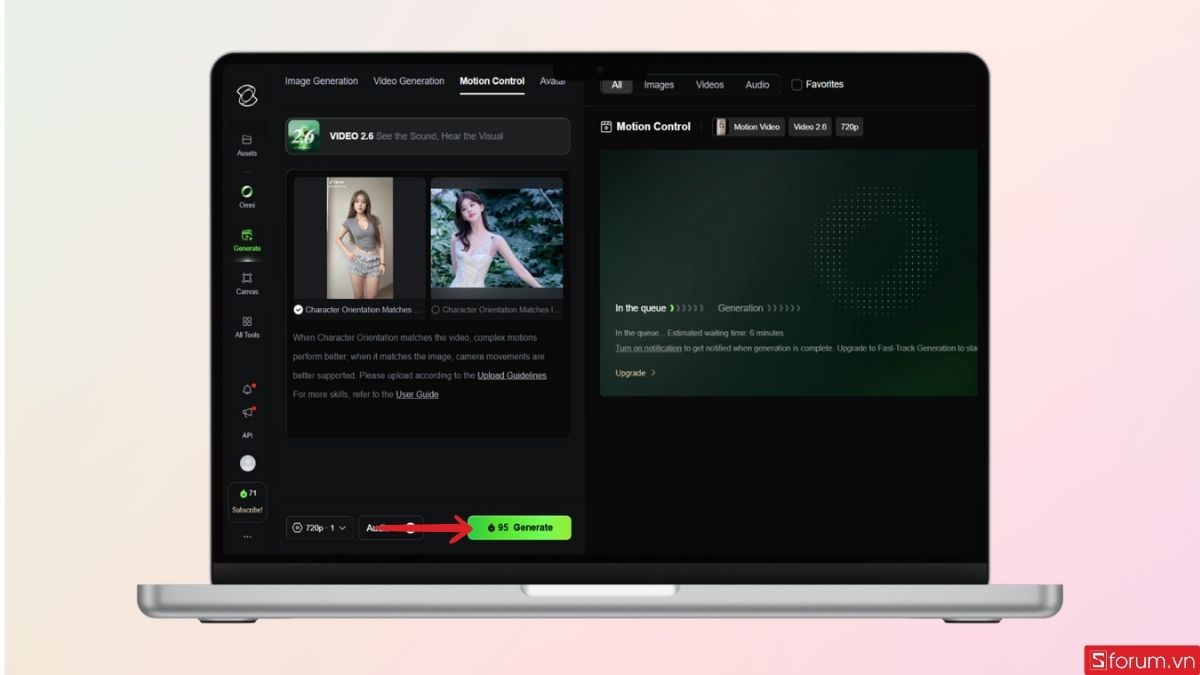The image size is (1200, 675).
Task: Open the 720p resolution dropdown
Action: [320, 527]
